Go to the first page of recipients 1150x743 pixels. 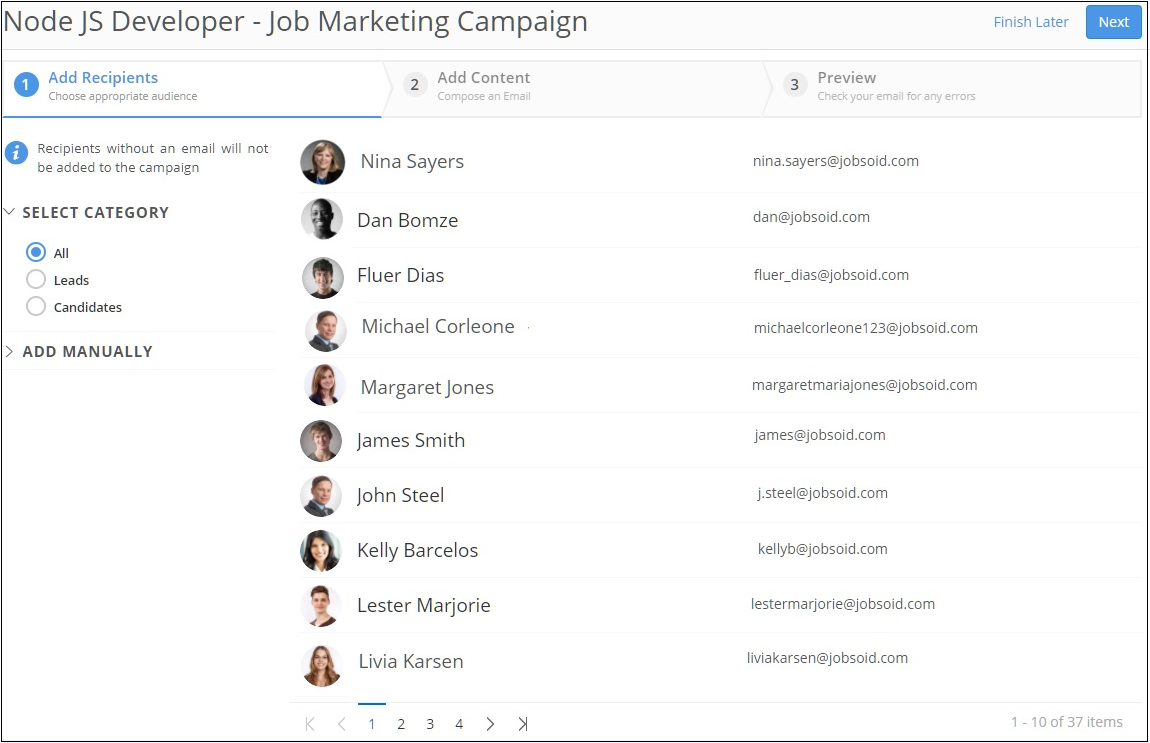[x=310, y=724]
